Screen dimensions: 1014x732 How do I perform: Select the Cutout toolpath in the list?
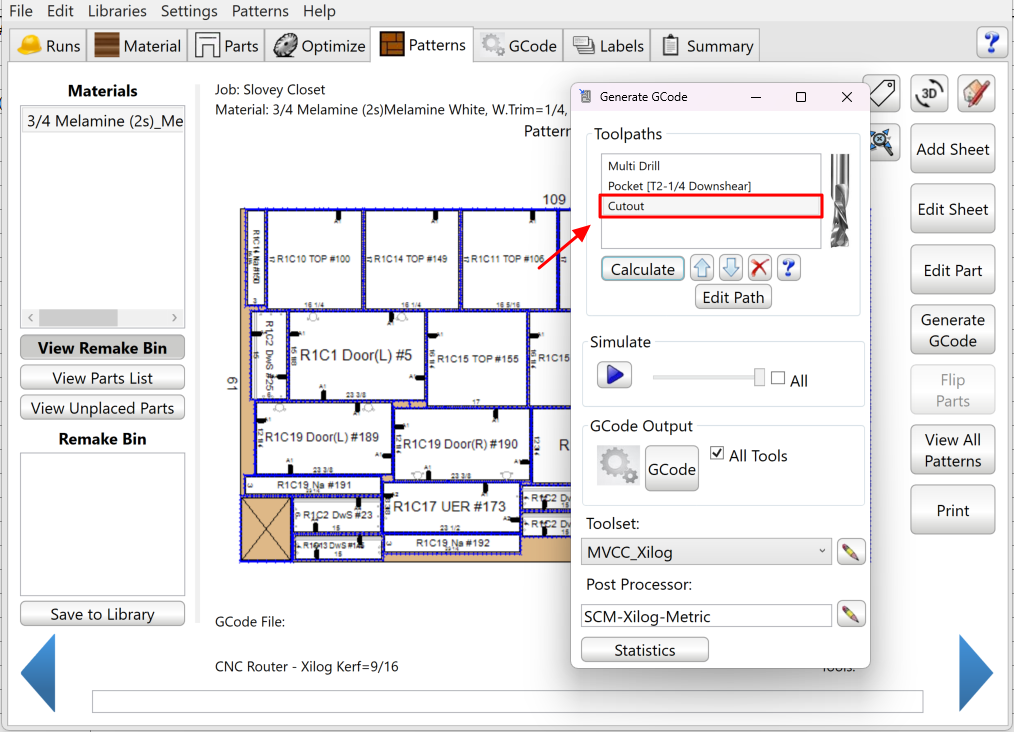point(710,206)
